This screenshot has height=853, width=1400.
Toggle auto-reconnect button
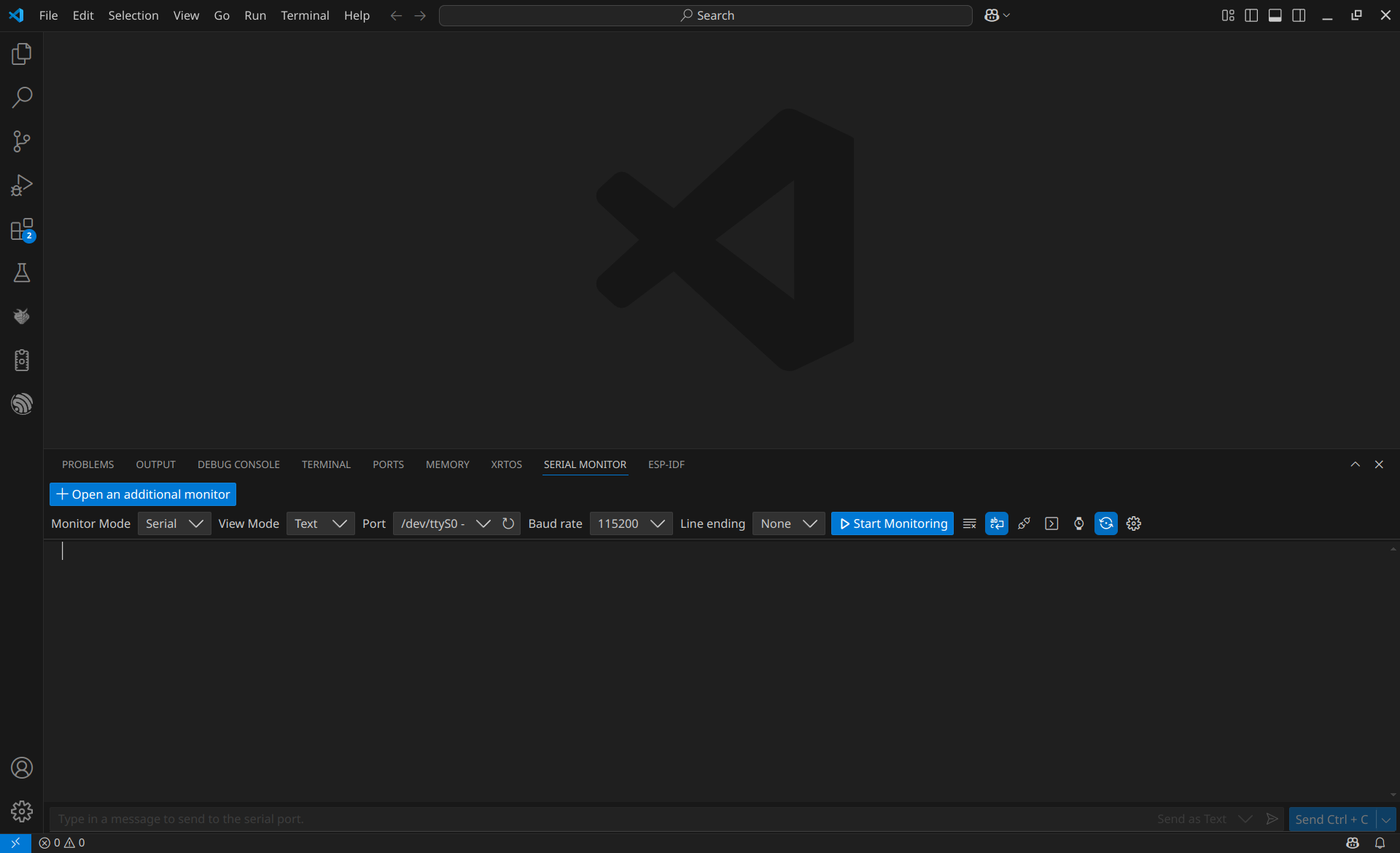1106,523
